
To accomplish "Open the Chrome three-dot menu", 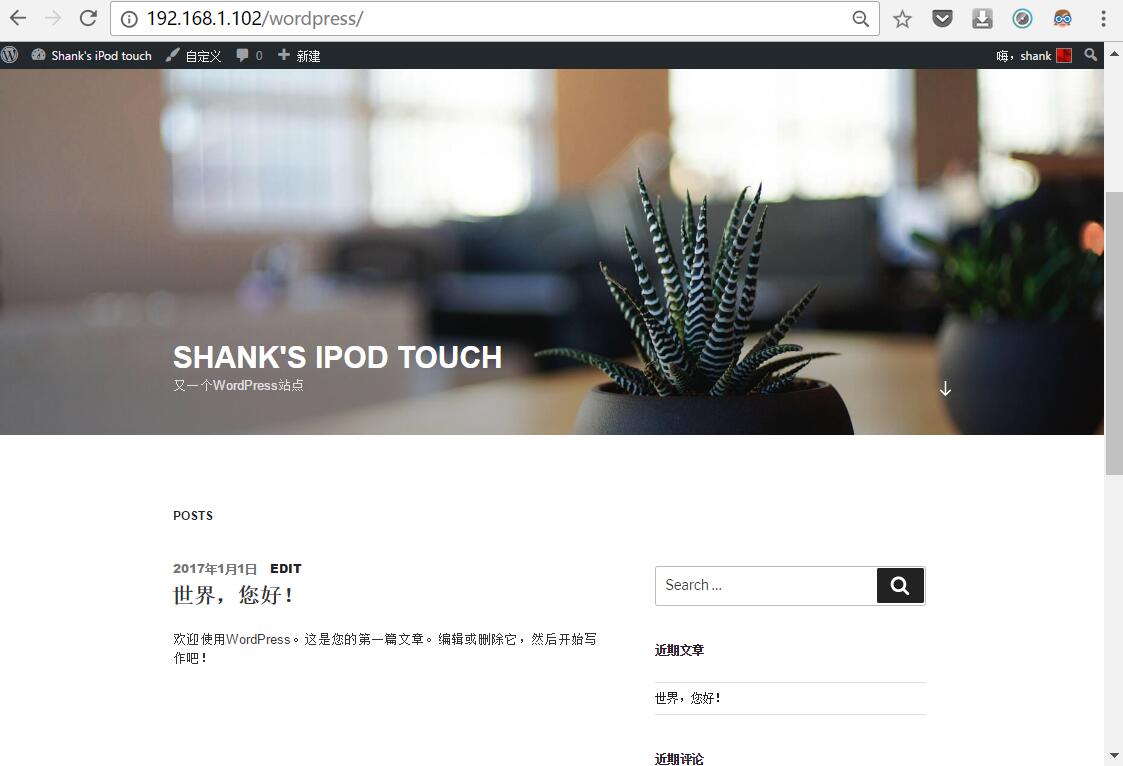I will point(1103,19).
